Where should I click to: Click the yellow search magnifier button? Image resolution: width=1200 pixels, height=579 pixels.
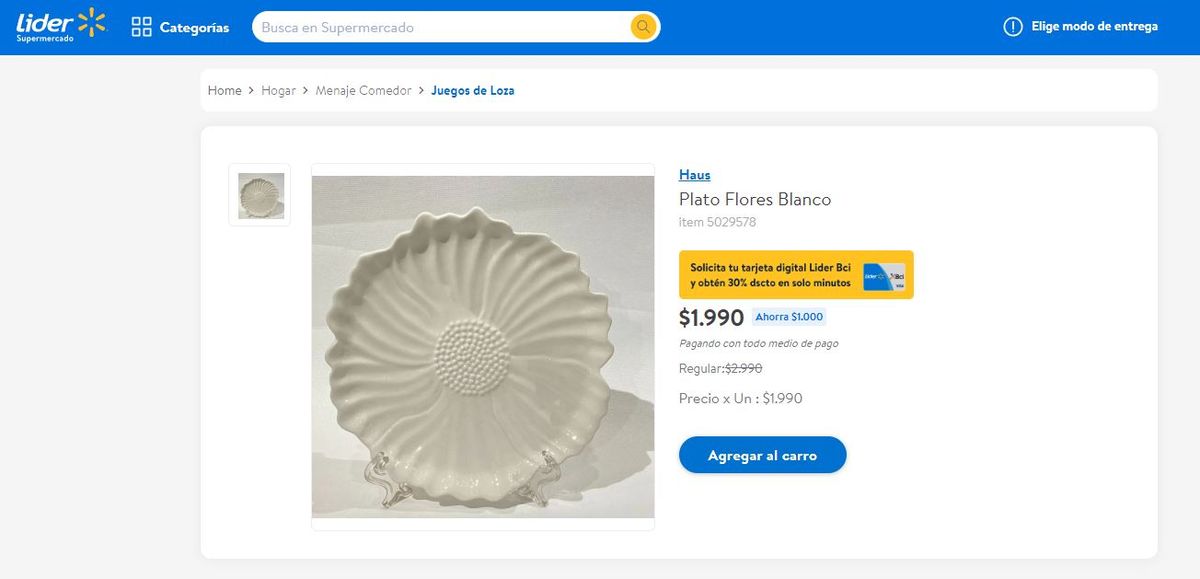pos(643,27)
